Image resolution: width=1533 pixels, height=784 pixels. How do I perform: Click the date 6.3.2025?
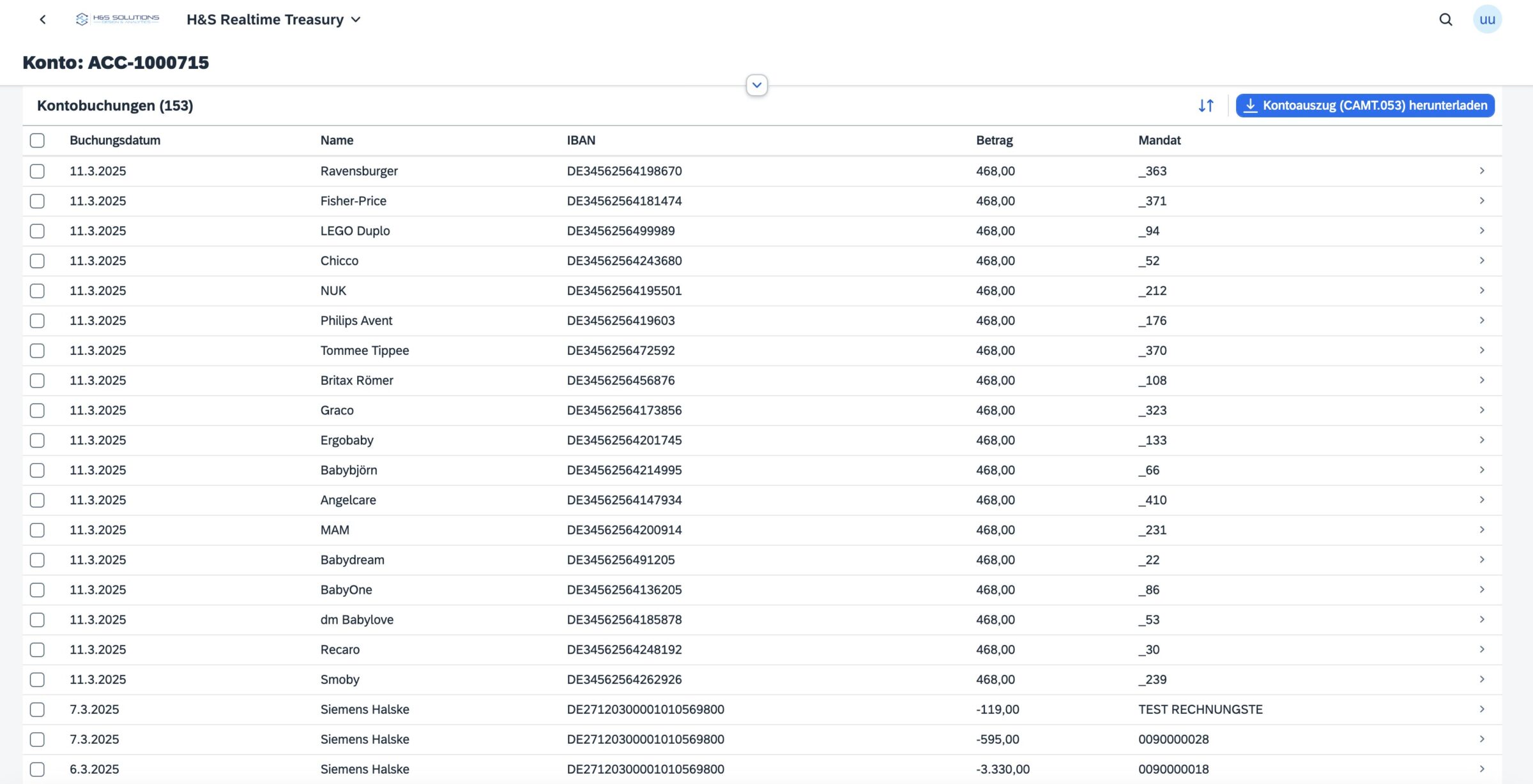(x=94, y=769)
